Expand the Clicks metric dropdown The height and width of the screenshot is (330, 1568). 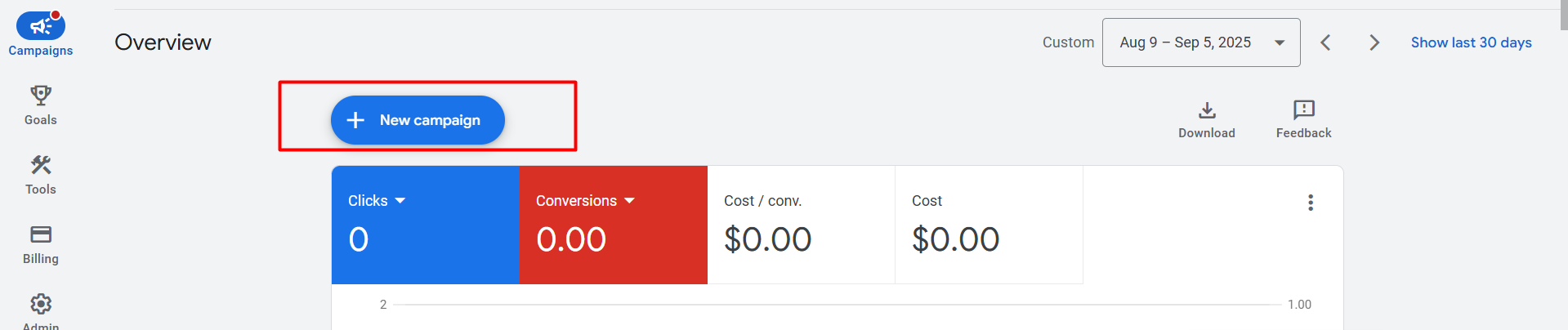coord(400,201)
